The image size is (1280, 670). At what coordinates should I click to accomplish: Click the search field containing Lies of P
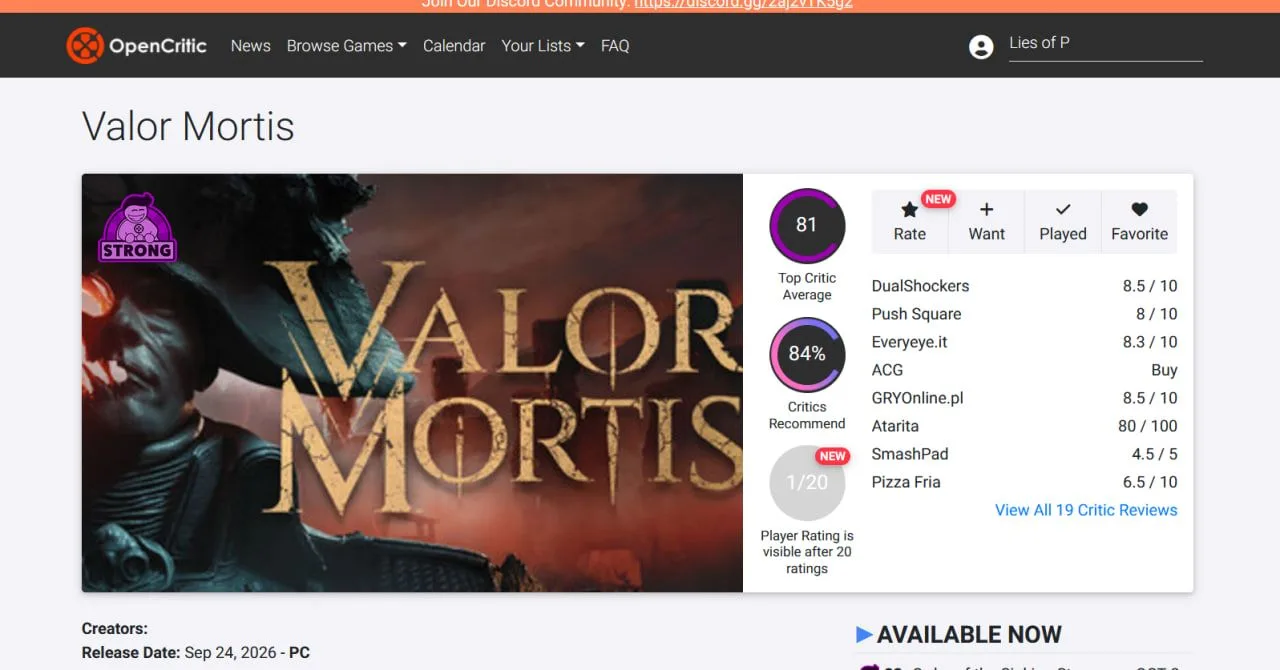(1105, 43)
